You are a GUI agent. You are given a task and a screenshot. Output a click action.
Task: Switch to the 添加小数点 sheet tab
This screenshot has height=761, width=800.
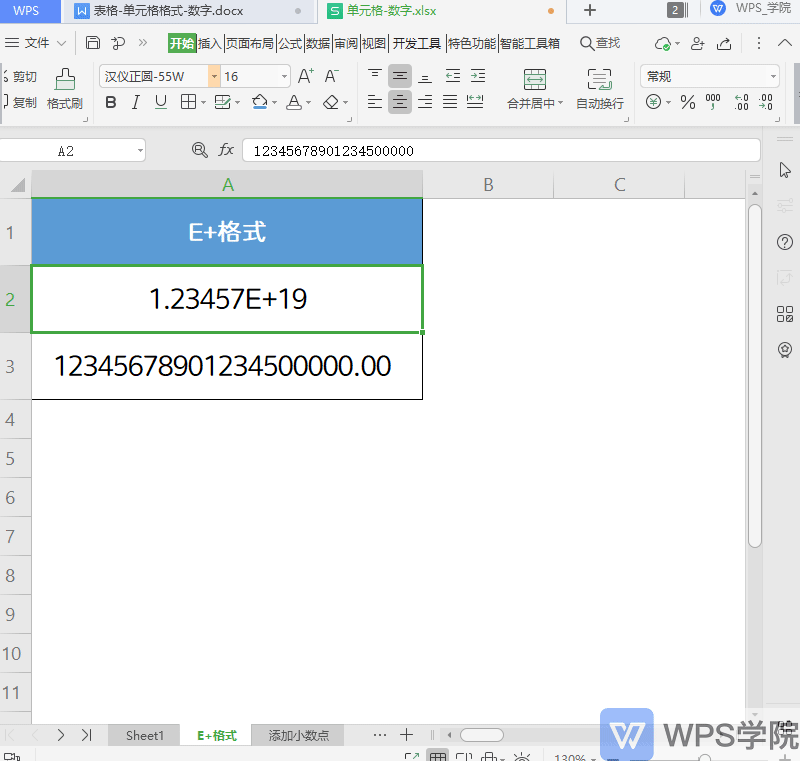coord(298,735)
